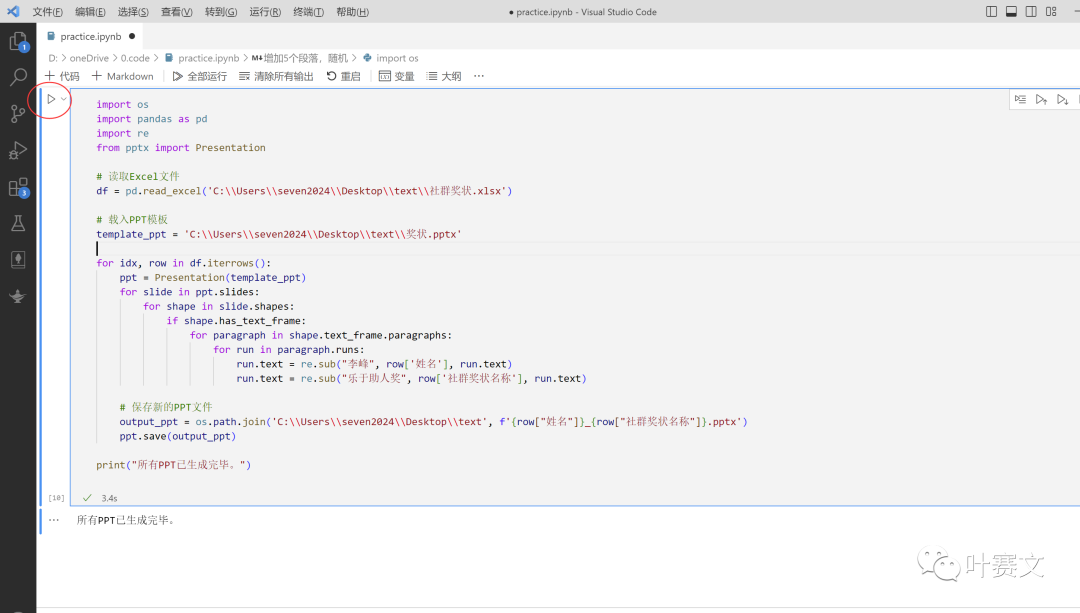Screen dimensions: 1080x613
Task: Toggle the secondary side bar layout button
Action: pos(1031,12)
